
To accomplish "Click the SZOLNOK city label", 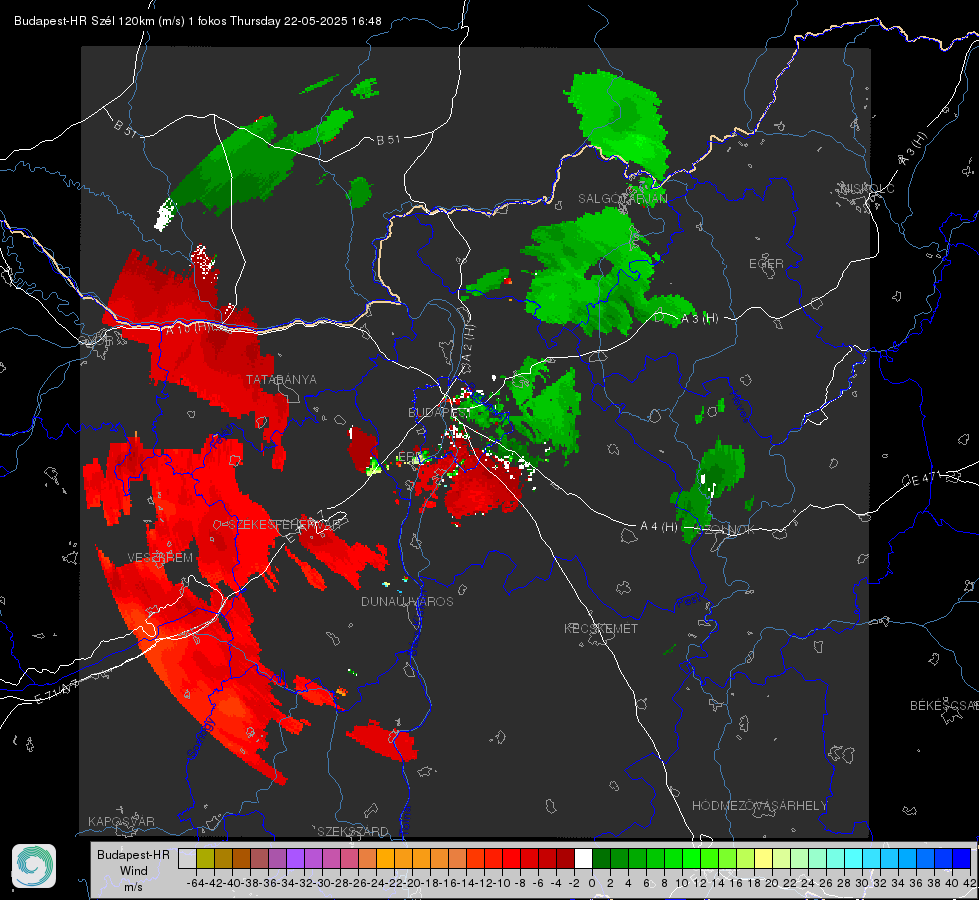I will [724, 530].
